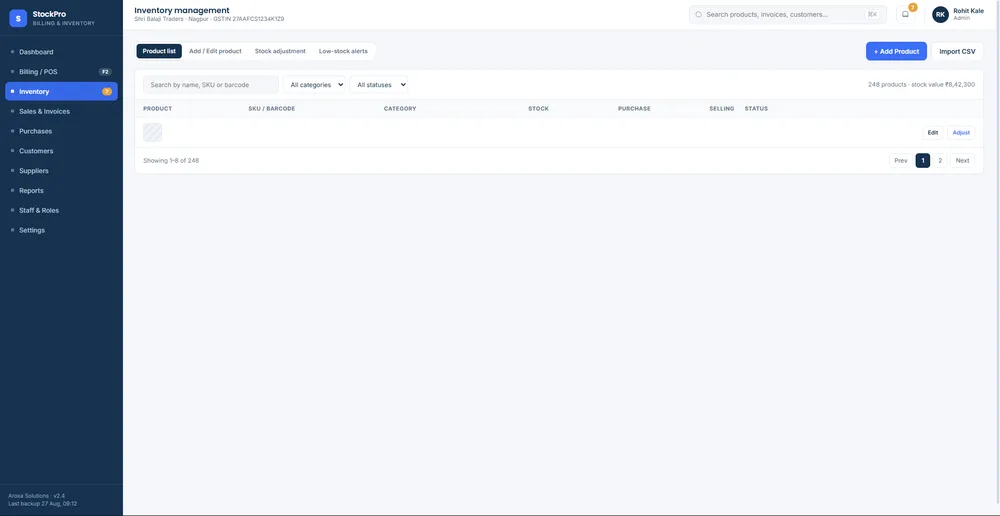Focus the search by name, SKU field
Viewport: 1000px width, 516px height.
point(211,84)
